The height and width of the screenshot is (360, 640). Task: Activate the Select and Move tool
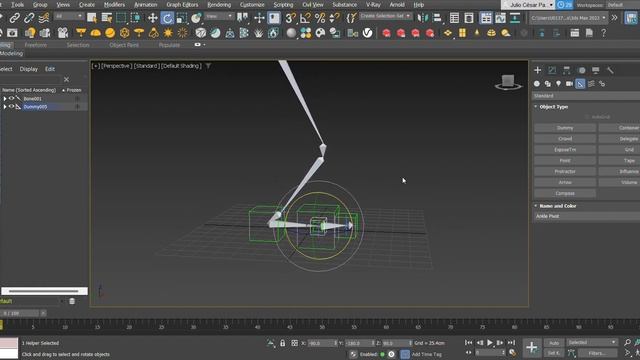[153, 18]
